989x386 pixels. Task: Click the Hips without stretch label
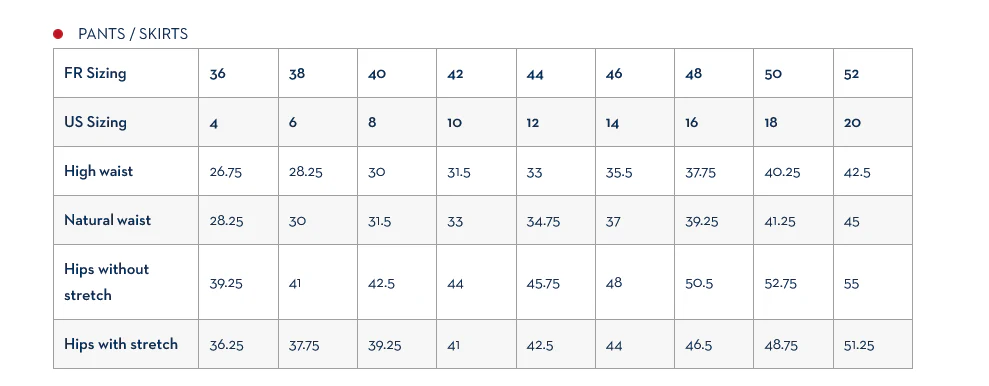point(107,282)
